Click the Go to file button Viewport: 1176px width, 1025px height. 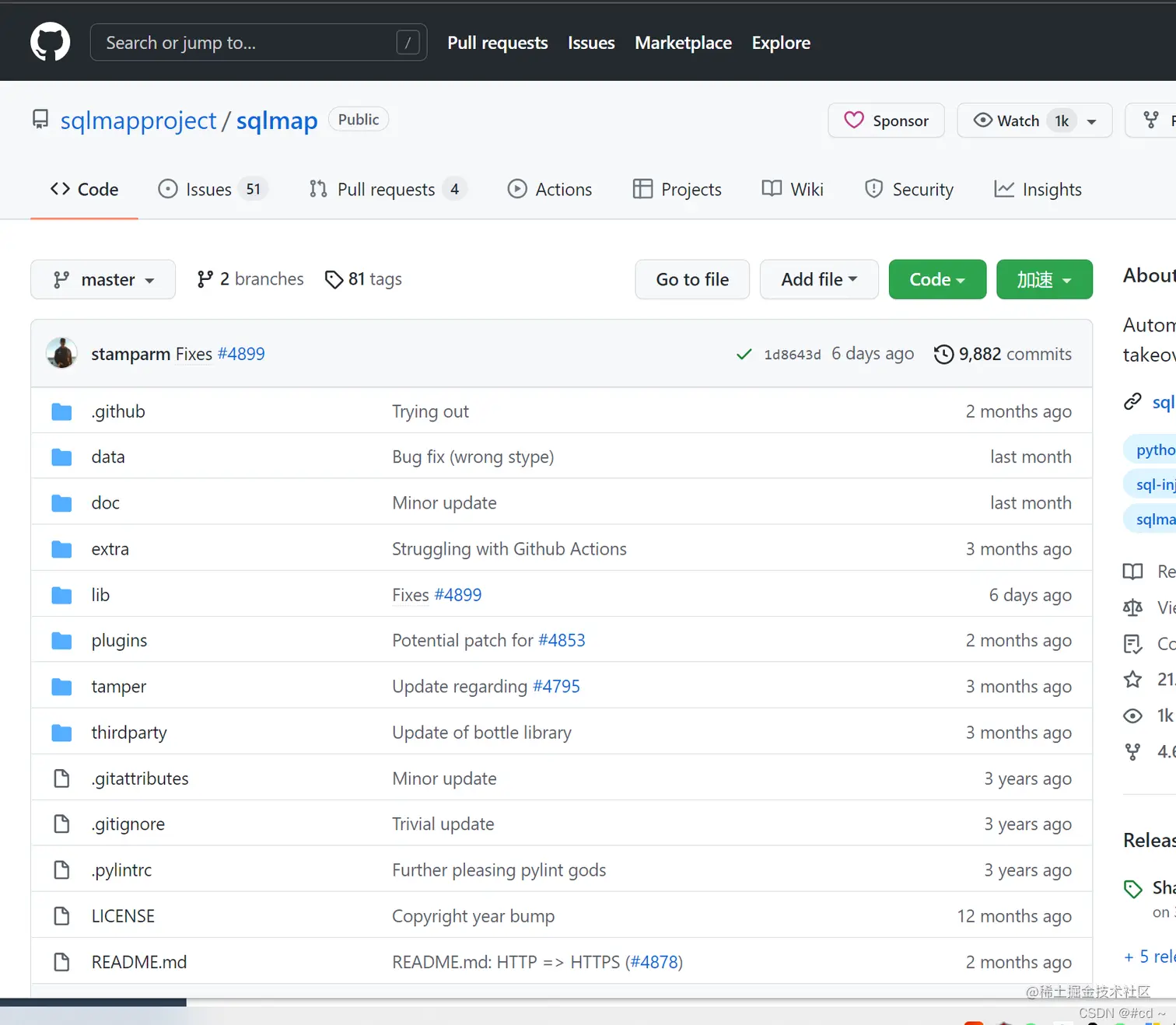pos(692,279)
